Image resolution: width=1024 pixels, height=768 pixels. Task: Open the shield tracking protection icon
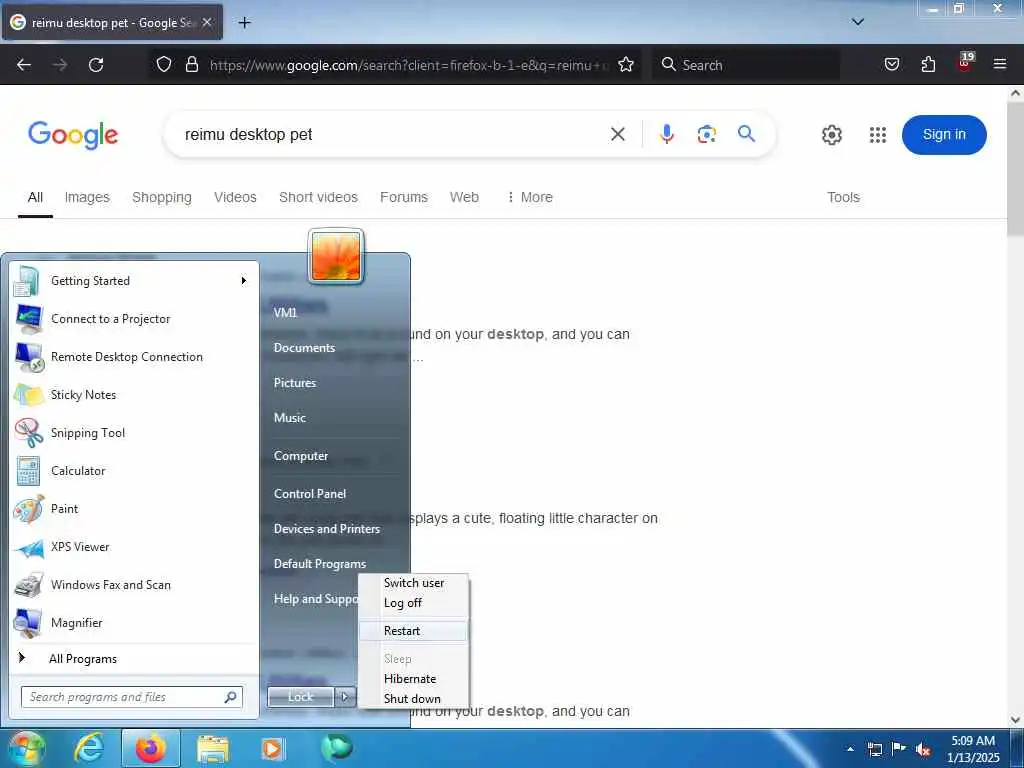coord(164,64)
